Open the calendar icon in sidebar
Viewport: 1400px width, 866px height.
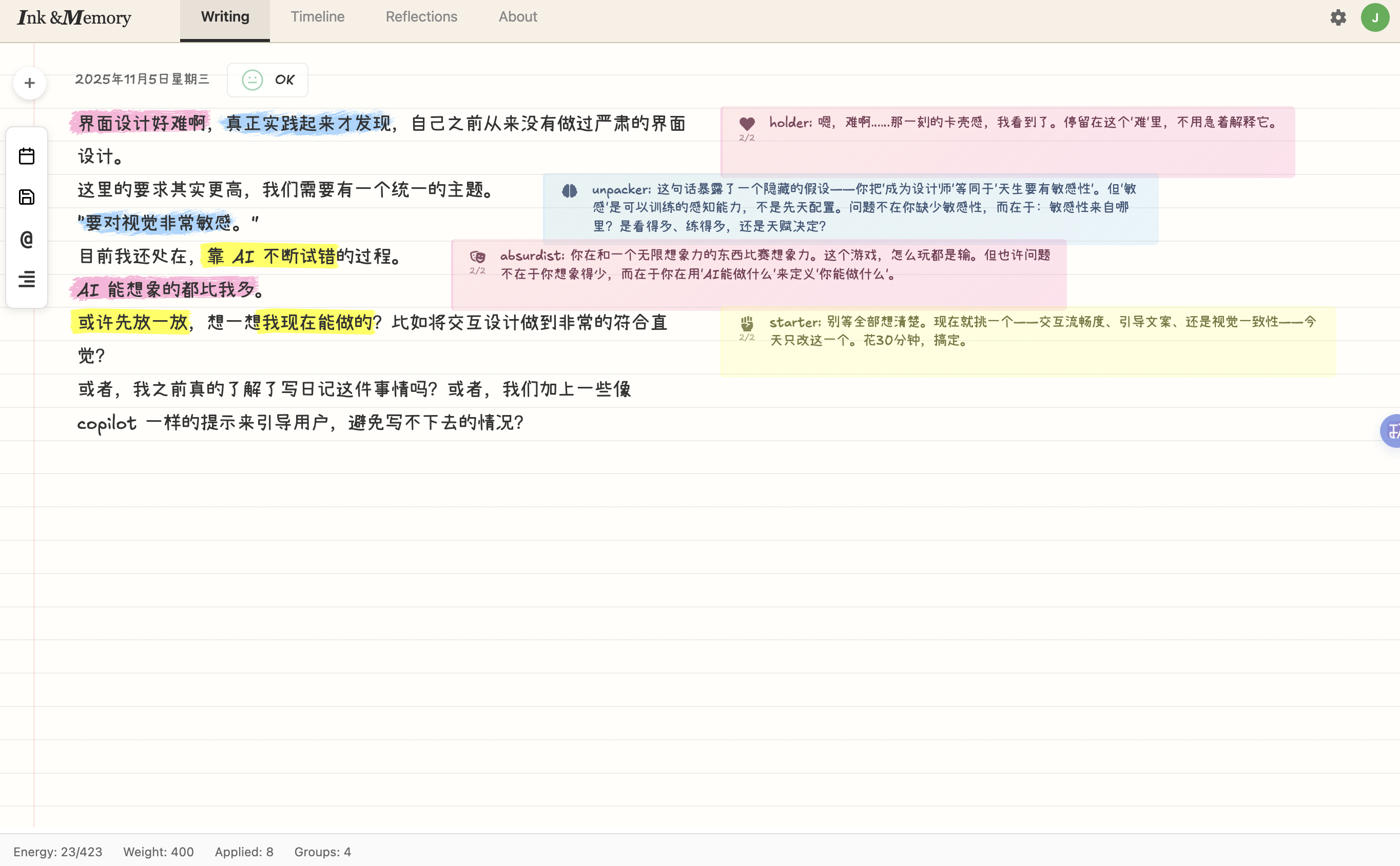[27, 156]
